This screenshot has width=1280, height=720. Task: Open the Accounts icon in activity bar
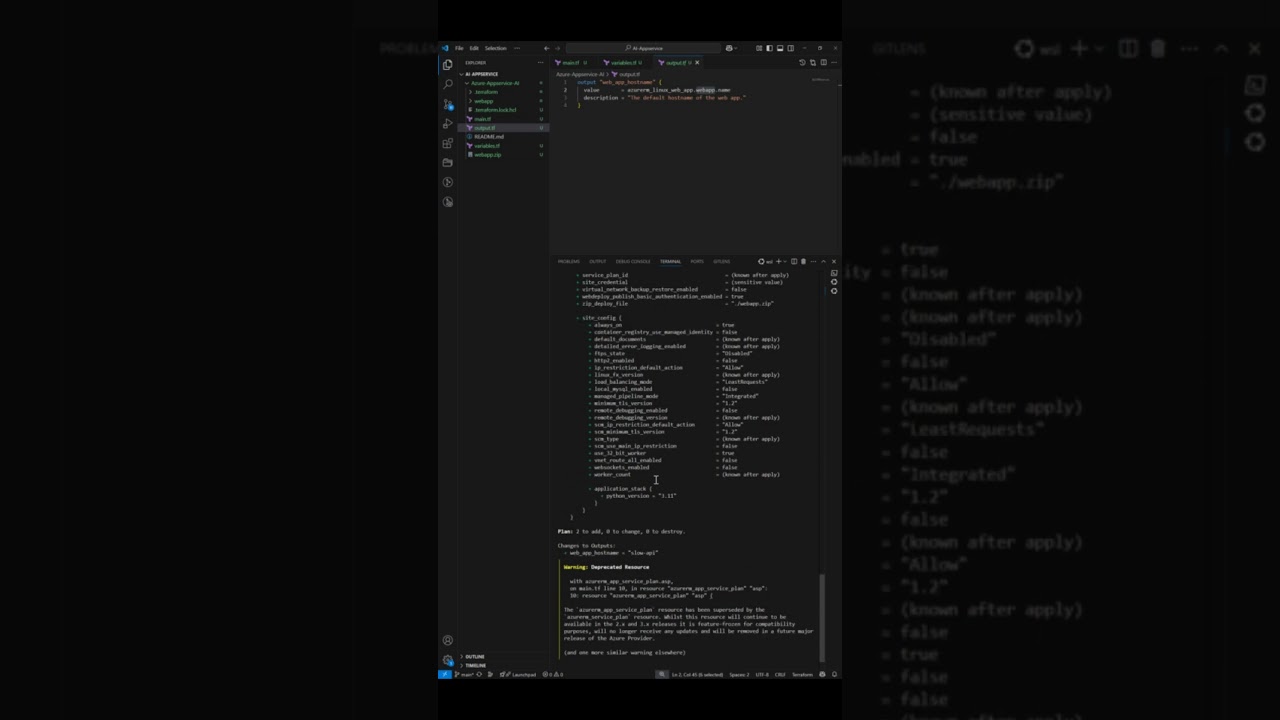(448, 640)
